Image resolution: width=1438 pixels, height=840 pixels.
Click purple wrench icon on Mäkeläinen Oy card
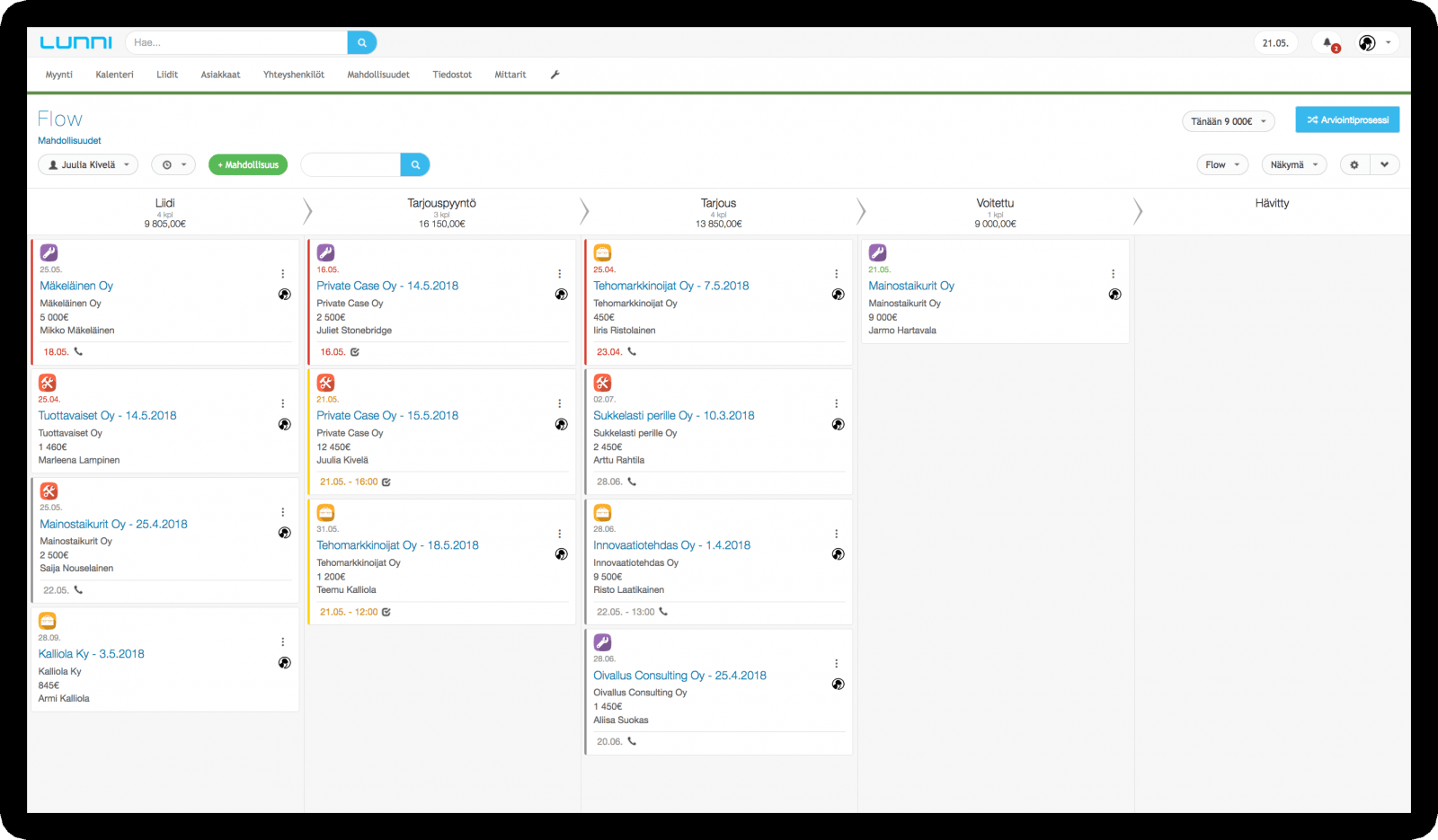tap(49, 252)
